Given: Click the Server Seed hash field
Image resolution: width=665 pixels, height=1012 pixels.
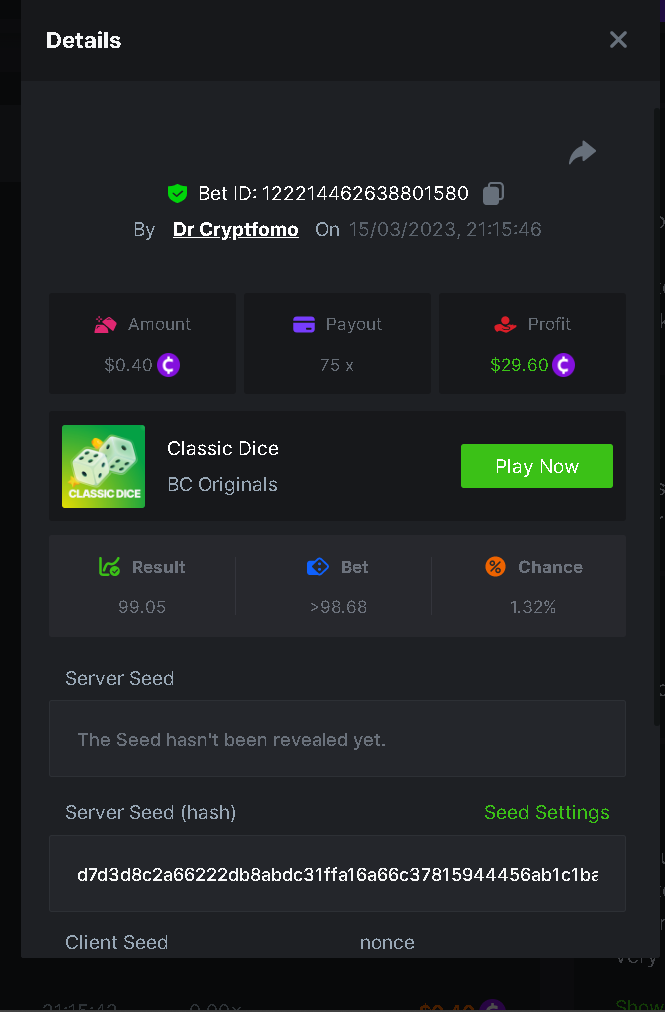Looking at the screenshot, I should [x=337, y=874].
